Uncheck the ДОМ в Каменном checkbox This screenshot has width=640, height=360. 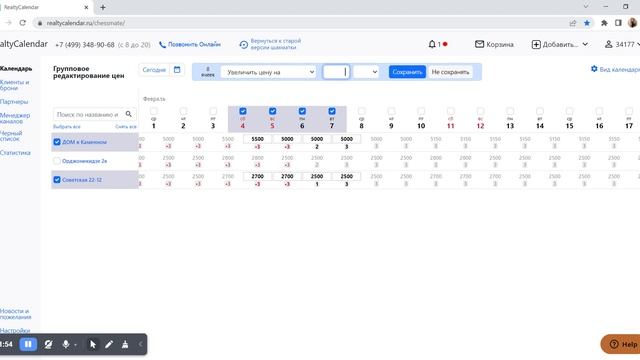tap(57, 142)
